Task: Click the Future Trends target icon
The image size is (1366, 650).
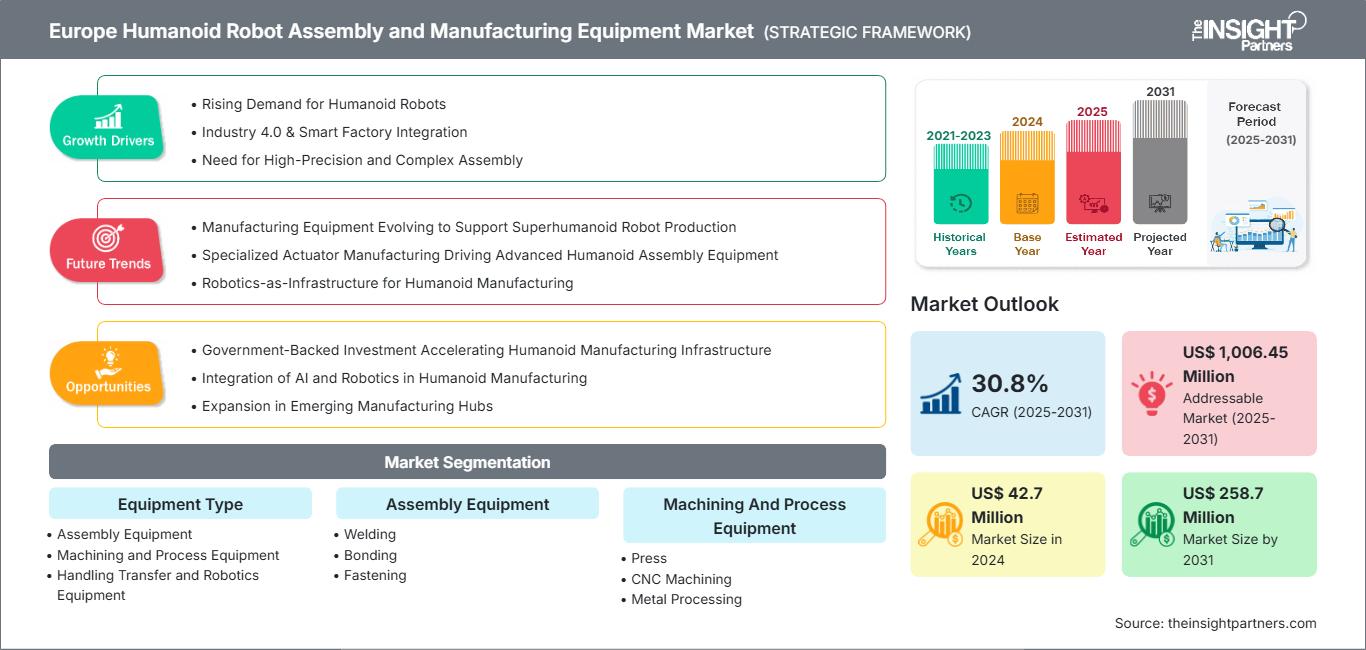Action: [x=108, y=239]
